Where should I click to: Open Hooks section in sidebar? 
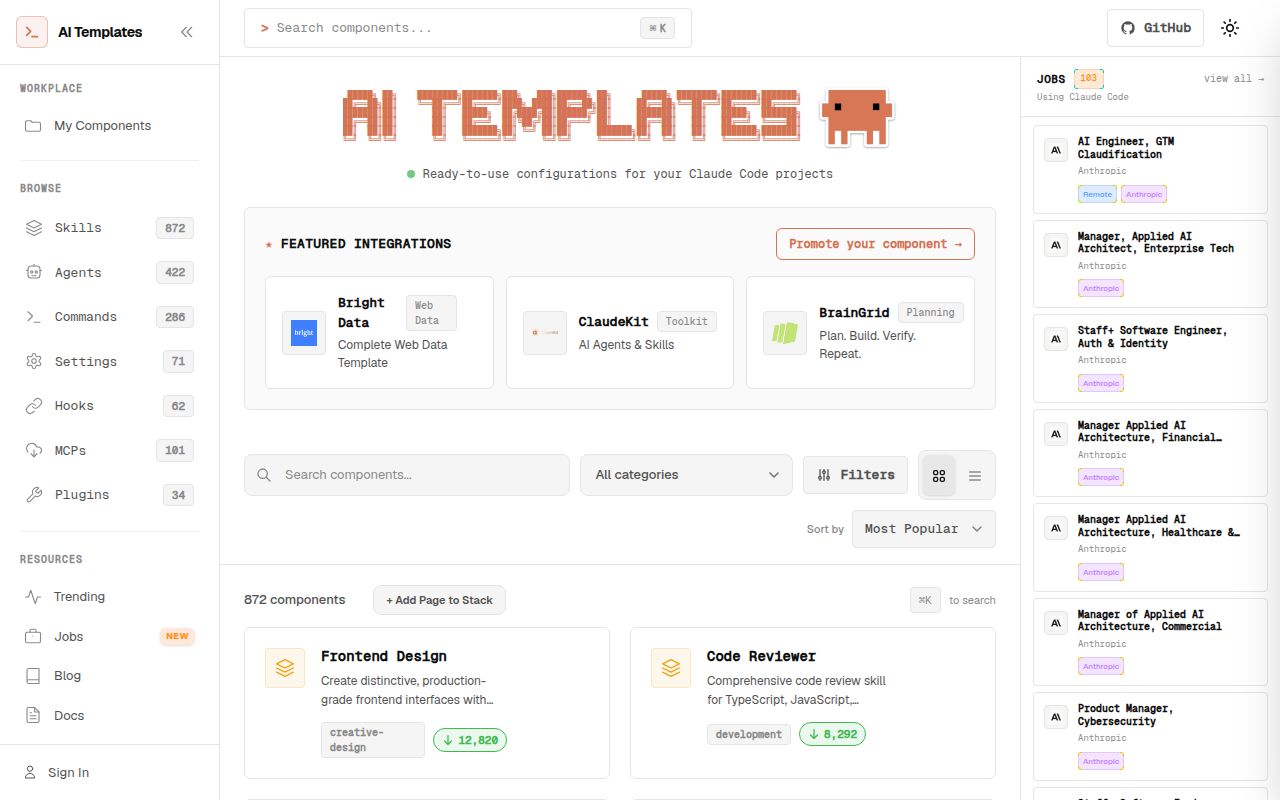click(110, 406)
